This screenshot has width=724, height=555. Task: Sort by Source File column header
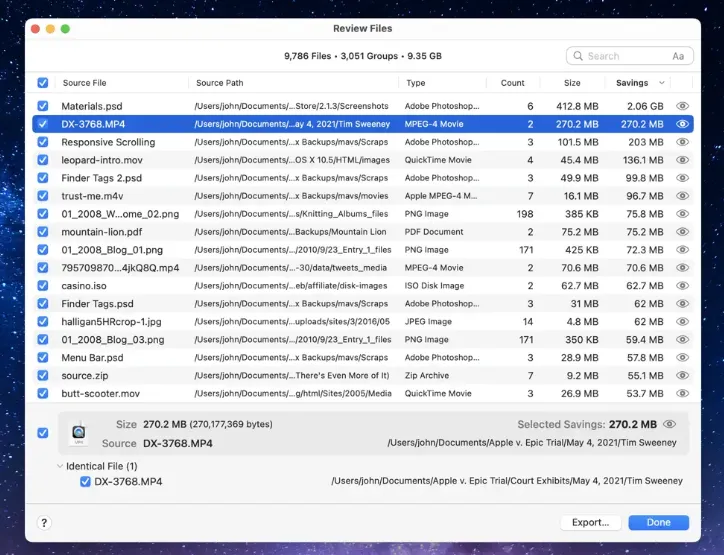[x=84, y=83]
